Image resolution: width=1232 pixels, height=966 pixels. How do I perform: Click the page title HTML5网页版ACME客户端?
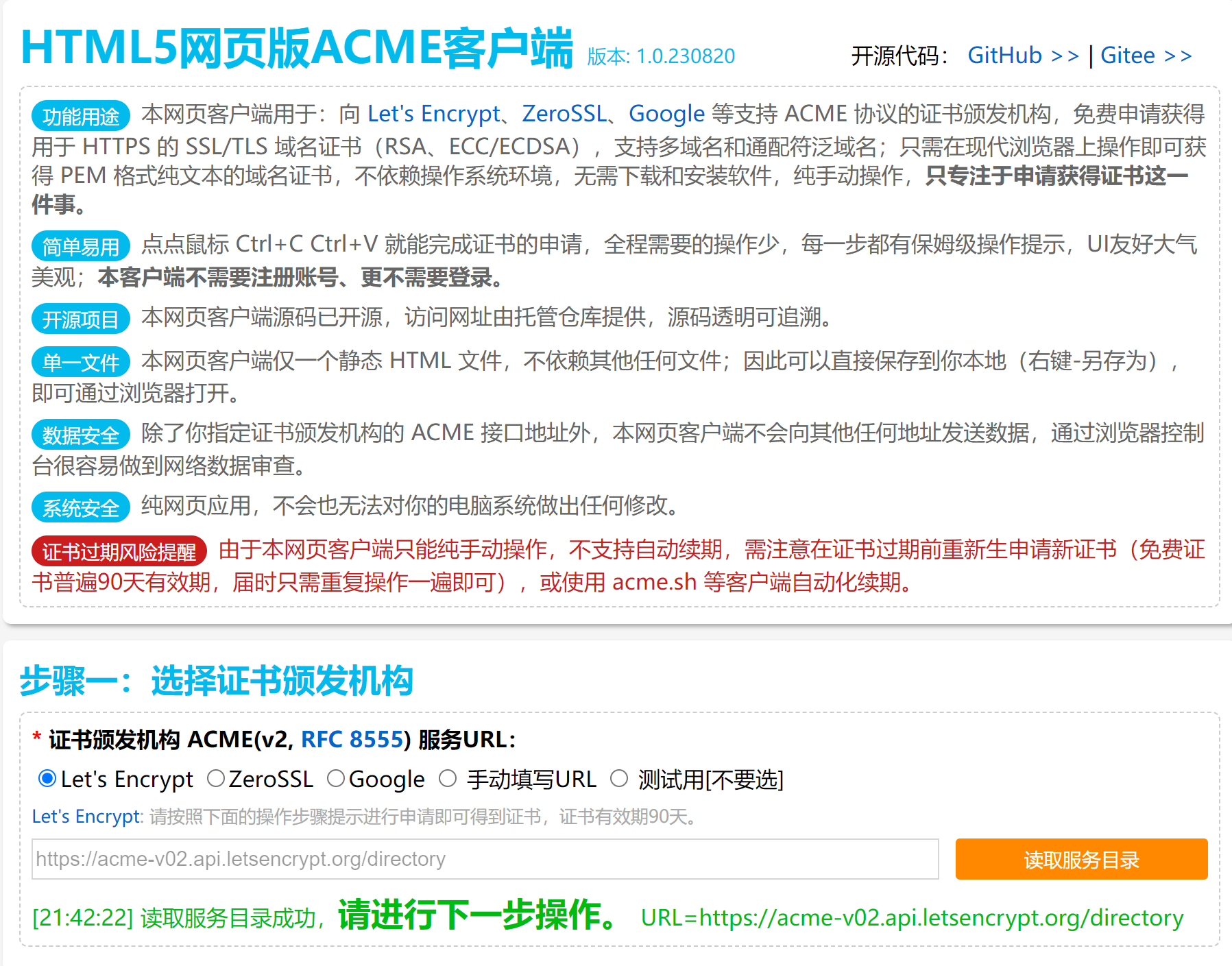[x=296, y=48]
